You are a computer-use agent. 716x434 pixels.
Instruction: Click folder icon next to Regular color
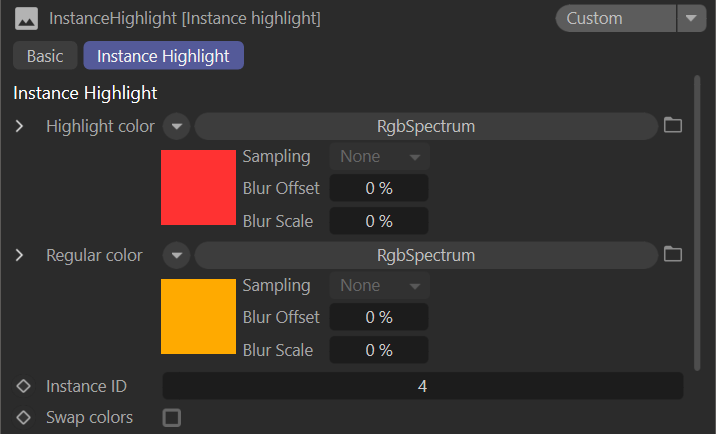pyautogui.click(x=673, y=255)
